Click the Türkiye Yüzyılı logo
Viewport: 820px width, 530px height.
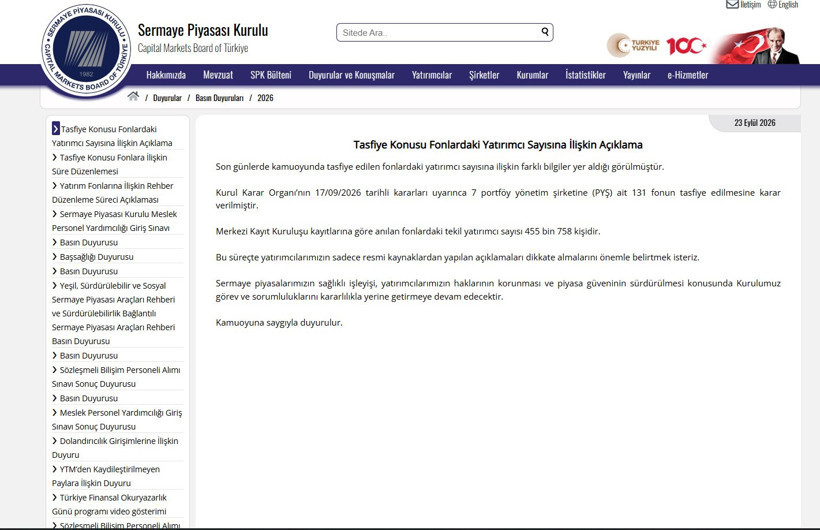tap(633, 46)
